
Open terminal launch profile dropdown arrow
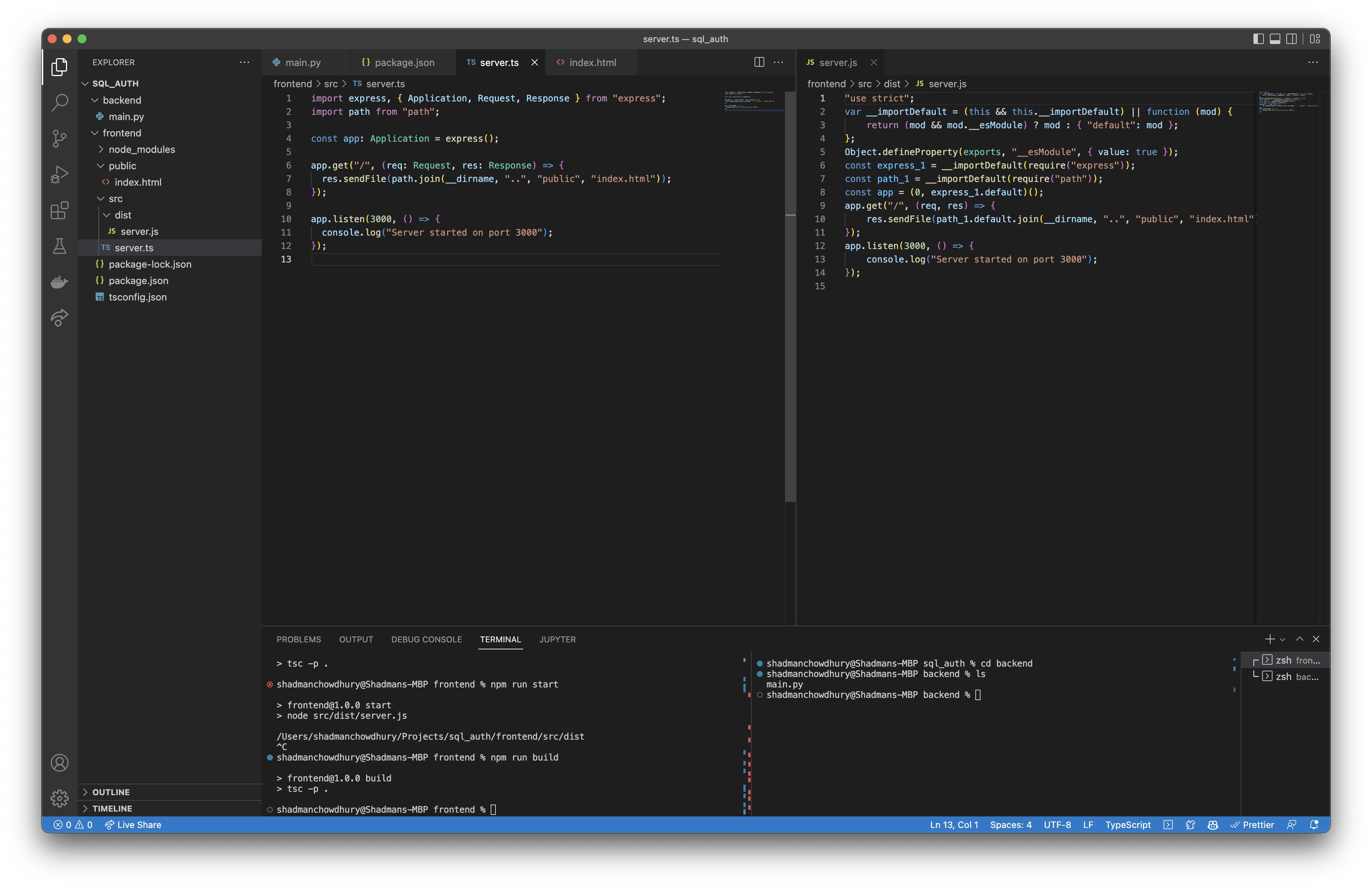(1282, 639)
